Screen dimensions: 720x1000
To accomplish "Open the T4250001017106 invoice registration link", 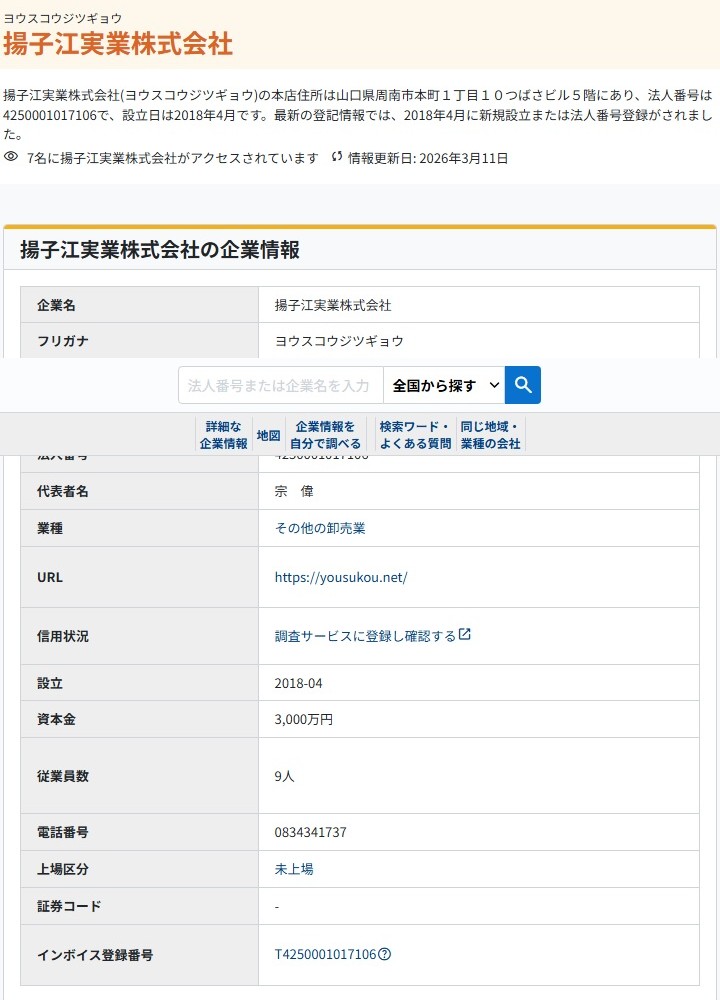I will pyautogui.click(x=325, y=954).
